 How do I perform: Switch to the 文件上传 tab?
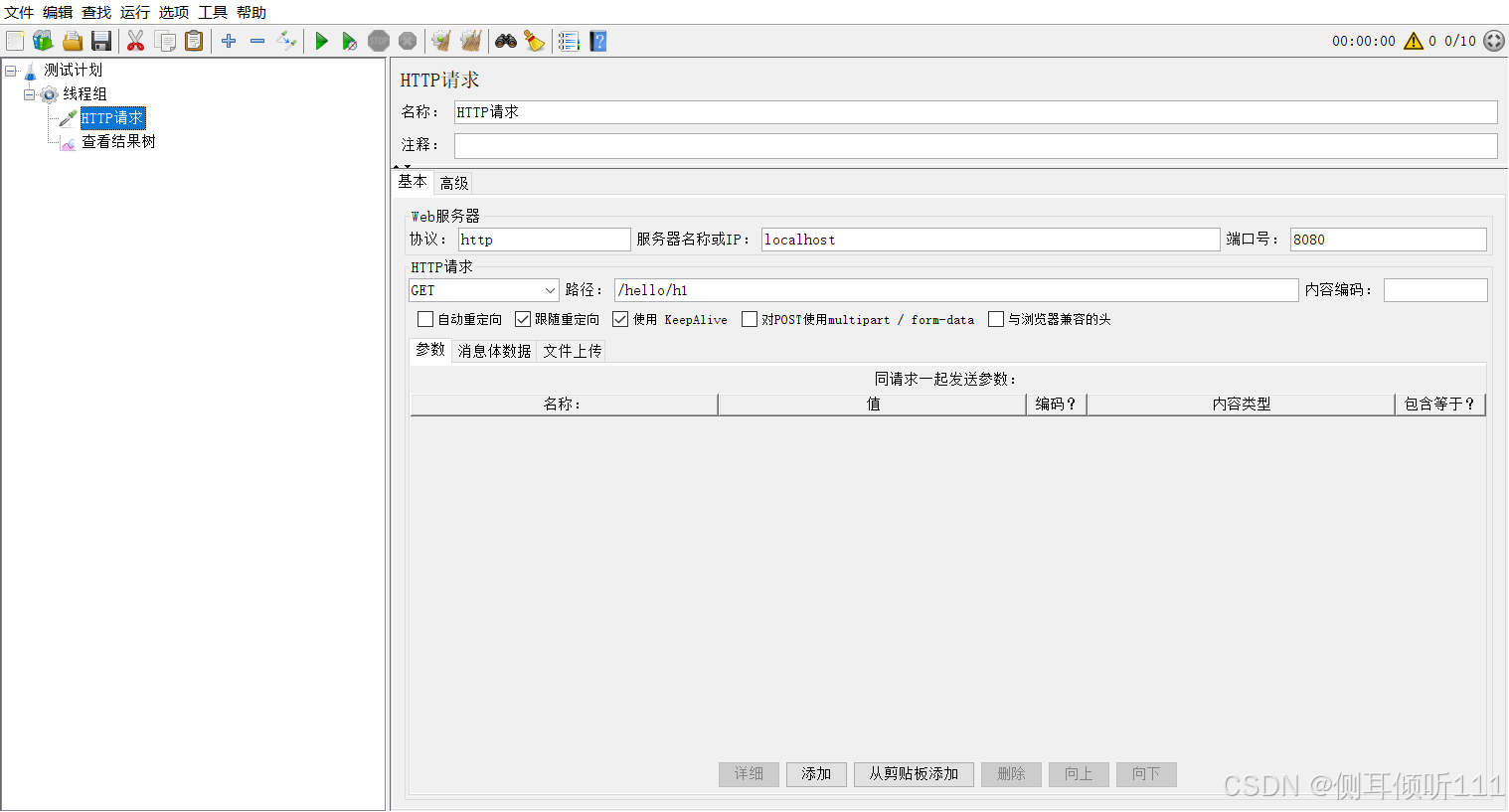[x=573, y=351]
